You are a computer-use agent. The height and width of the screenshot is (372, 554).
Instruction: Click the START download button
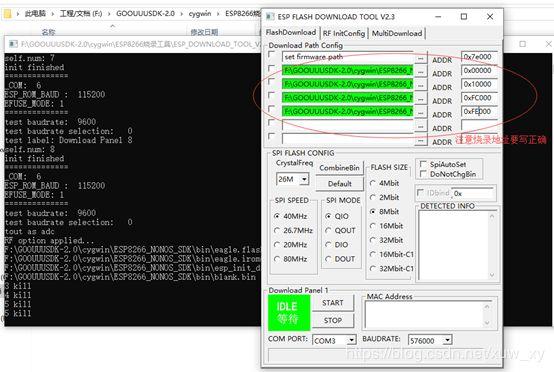coord(332,303)
